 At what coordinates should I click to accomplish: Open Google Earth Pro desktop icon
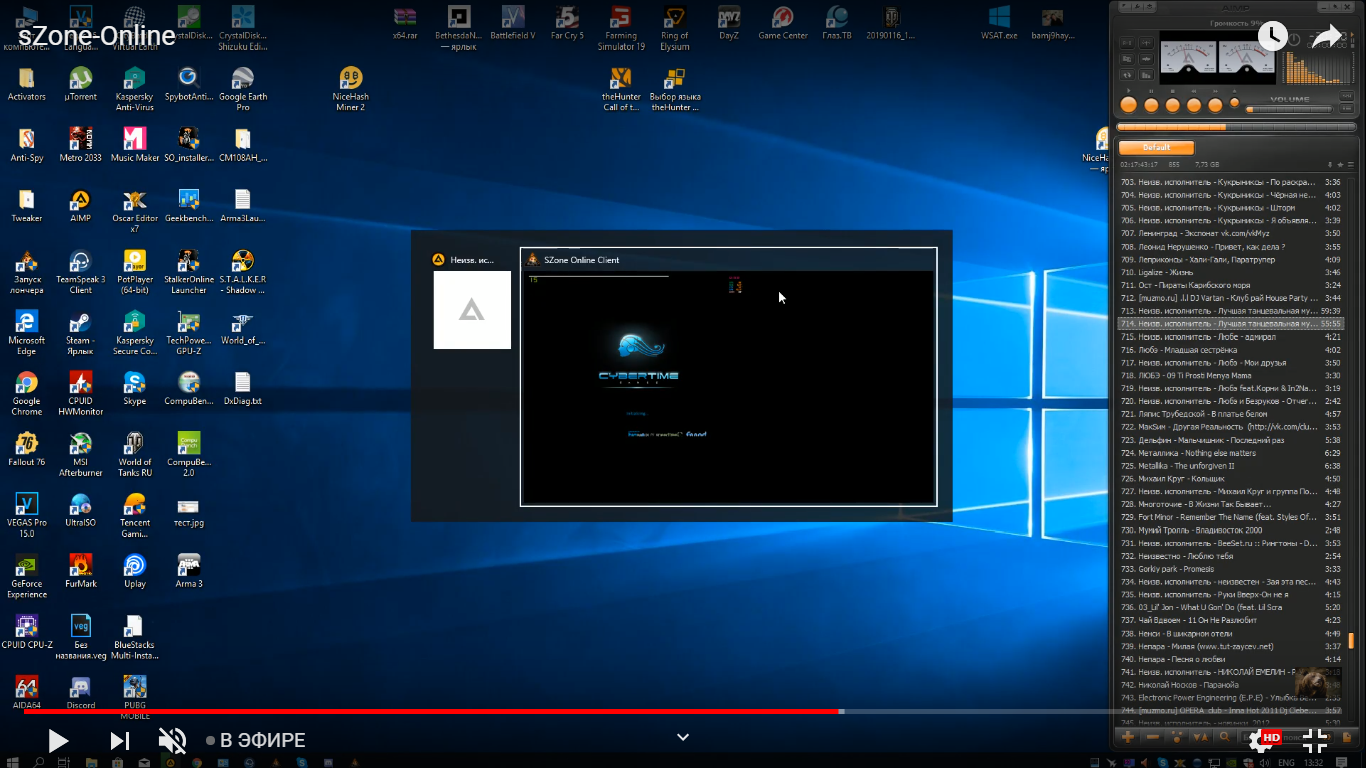pos(243,89)
